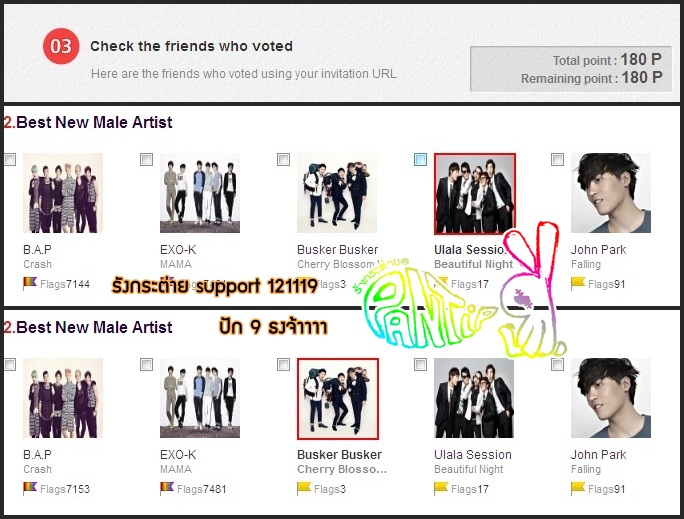
Task: Click the Total point box
Action: point(571,69)
